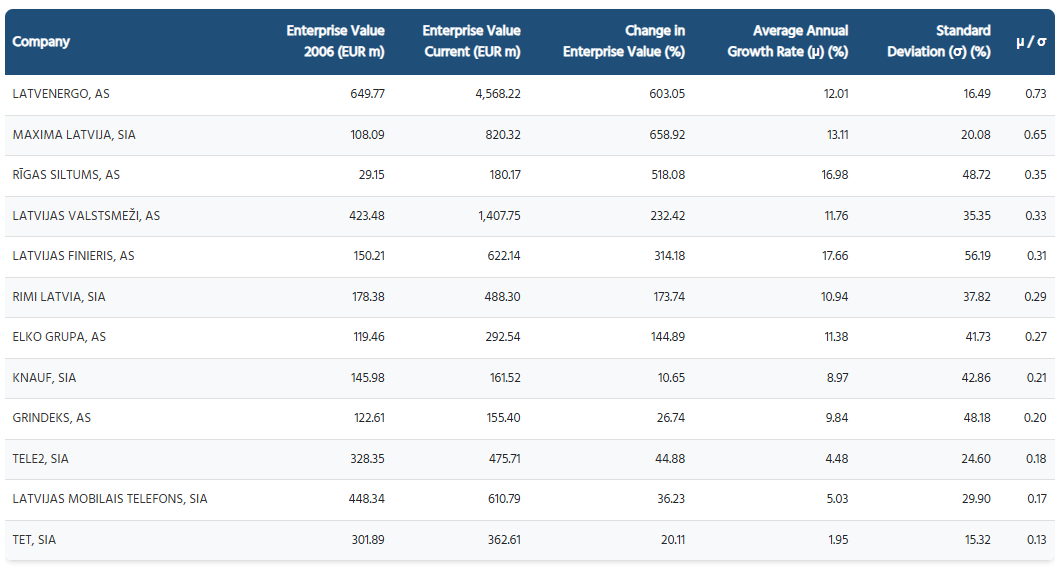Select the ELKO GRUPA, AS company
The height and width of the screenshot is (572, 1062).
(x=59, y=337)
